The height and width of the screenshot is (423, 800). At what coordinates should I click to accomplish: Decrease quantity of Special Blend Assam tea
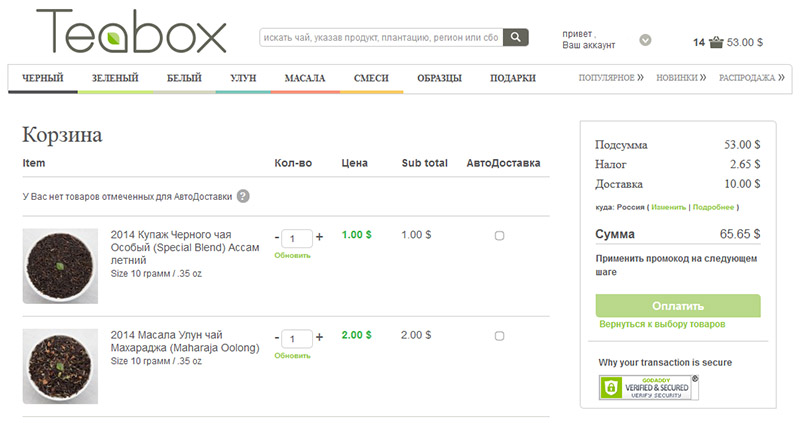(277, 237)
